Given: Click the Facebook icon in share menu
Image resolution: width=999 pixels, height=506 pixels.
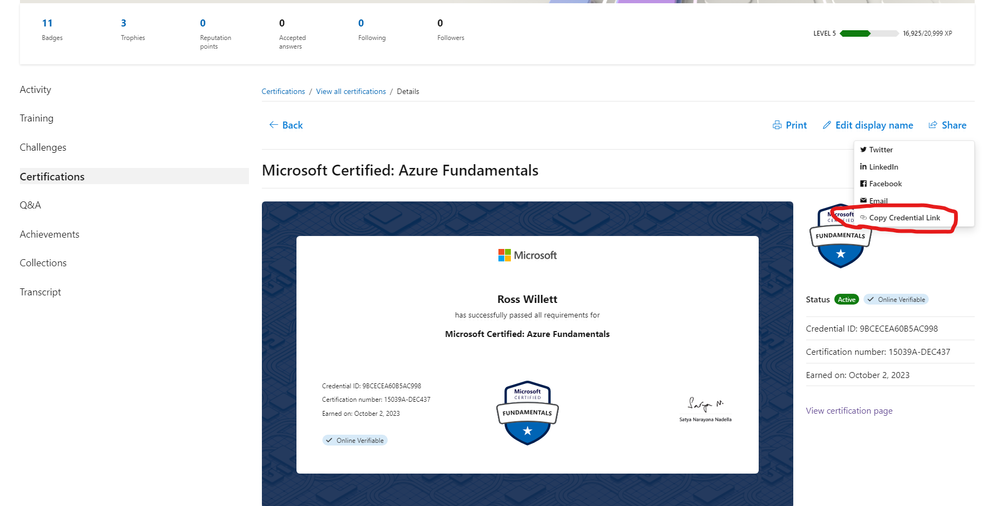Looking at the screenshot, I should coord(863,184).
